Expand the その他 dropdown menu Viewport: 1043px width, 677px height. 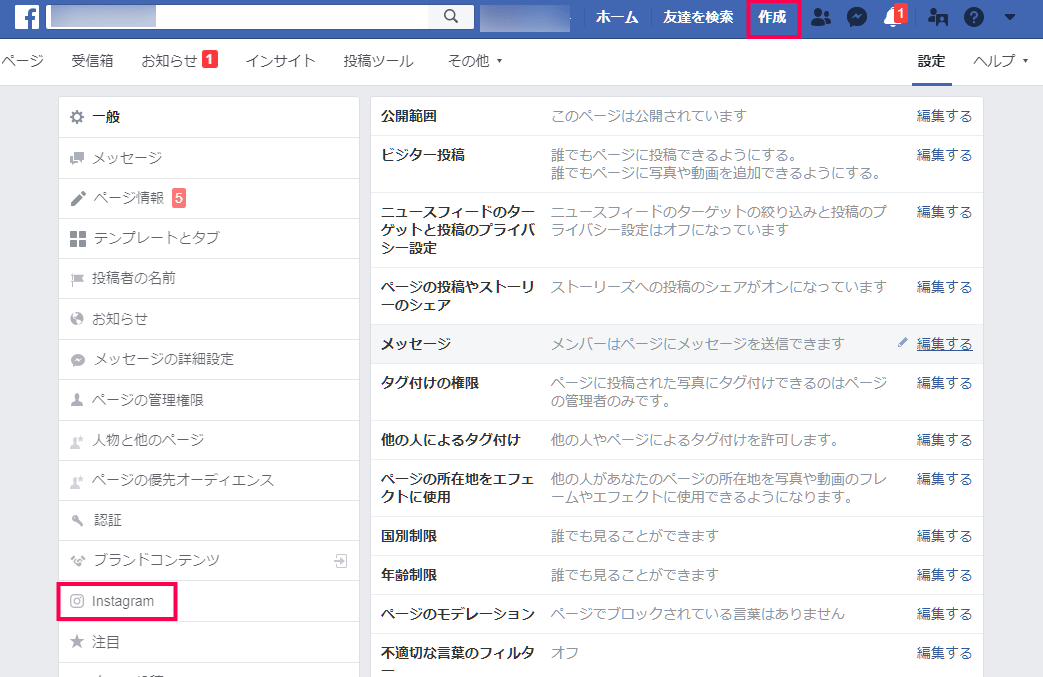click(x=475, y=61)
